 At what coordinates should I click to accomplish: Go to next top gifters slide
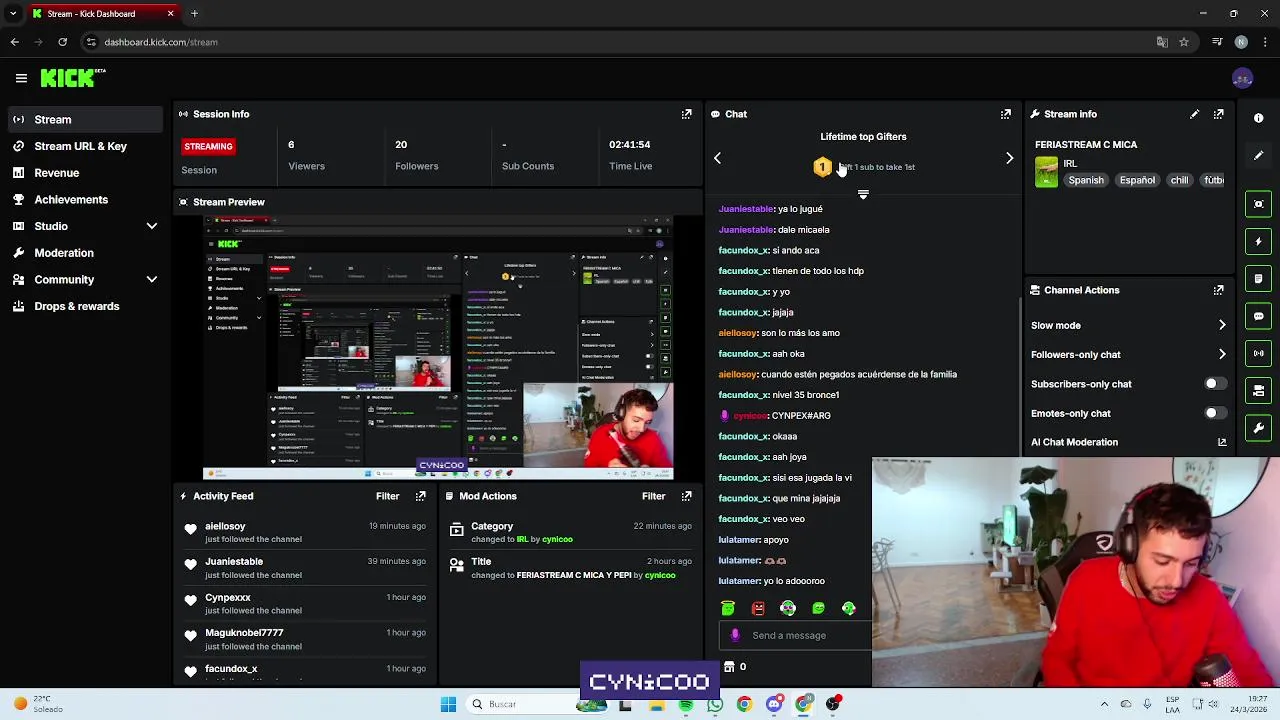click(1009, 158)
